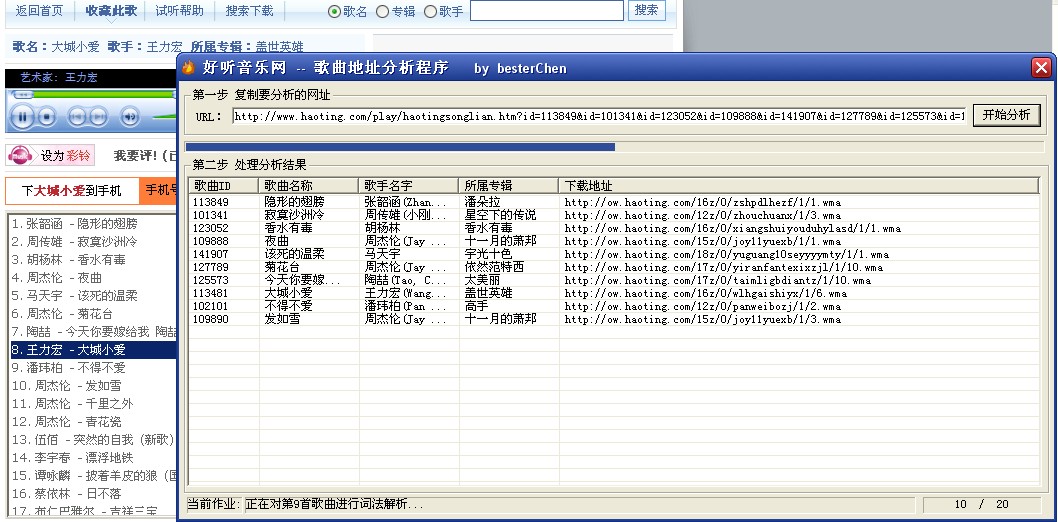Screen dimensions: 1058x522
Task: Play playlist item 1 张韶涵 - 隐形的翅膀
Action: tap(92, 223)
